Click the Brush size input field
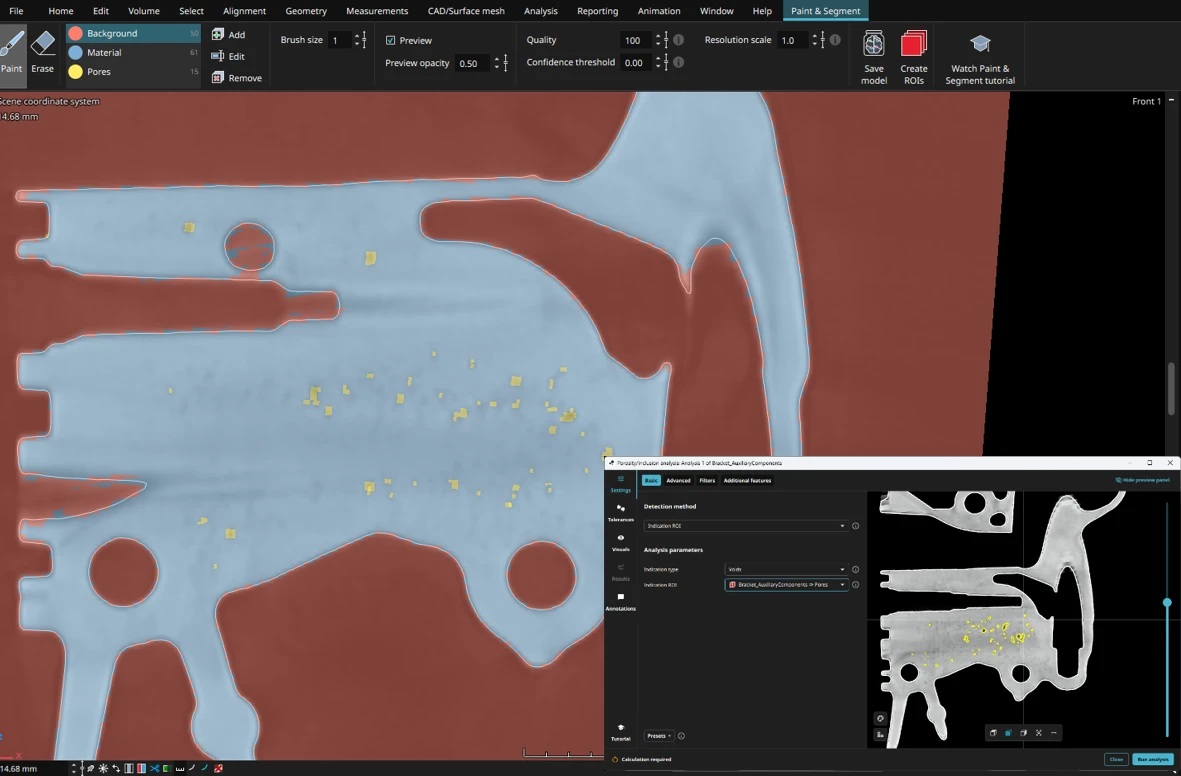The image size is (1181, 776). pyautogui.click(x=340, y=40)
